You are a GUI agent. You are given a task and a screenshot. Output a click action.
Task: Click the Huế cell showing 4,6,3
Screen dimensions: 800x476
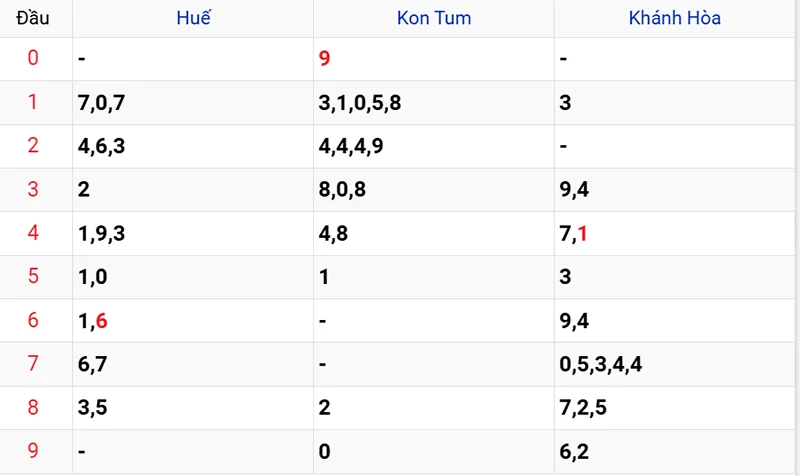point(100,146)
